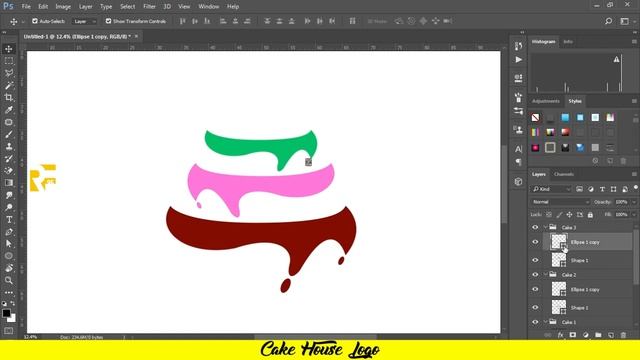Select the Eyedropper tool
640x360 pixels.
[9, 110]
